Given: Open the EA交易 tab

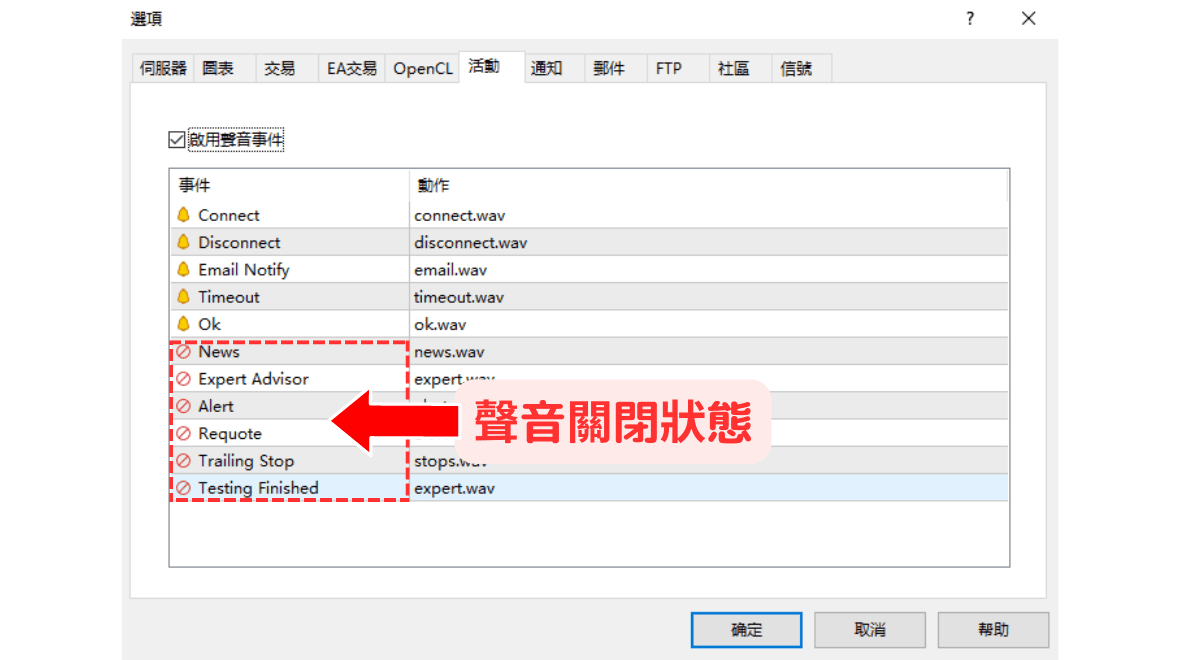Looking at the screenshot, I should [x=352, y=69].
